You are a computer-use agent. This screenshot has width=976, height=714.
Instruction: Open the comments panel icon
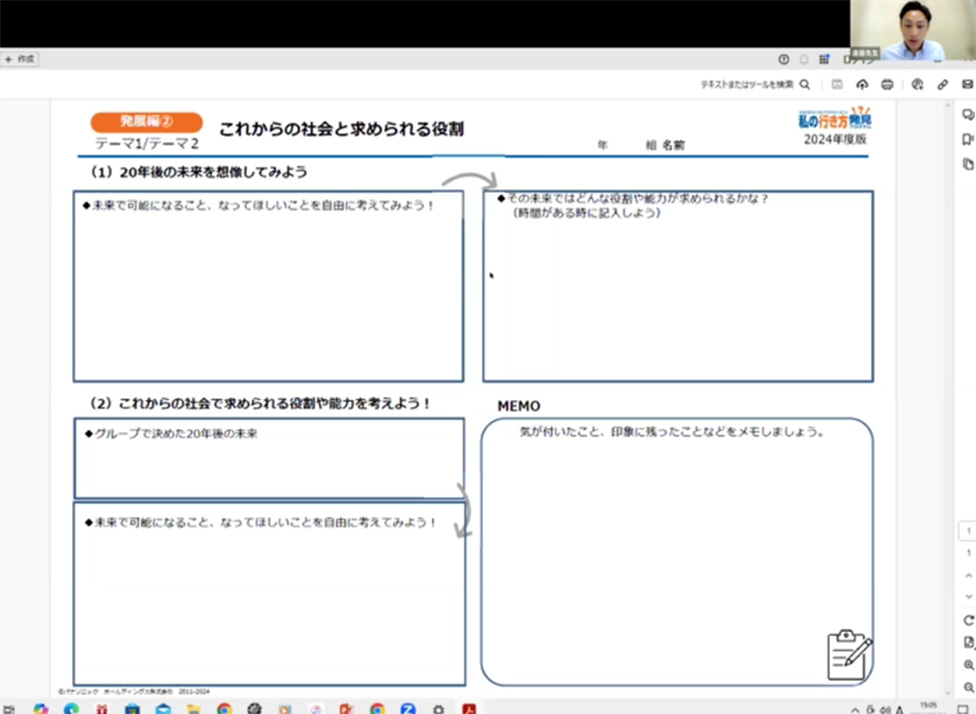click(968, 115)
